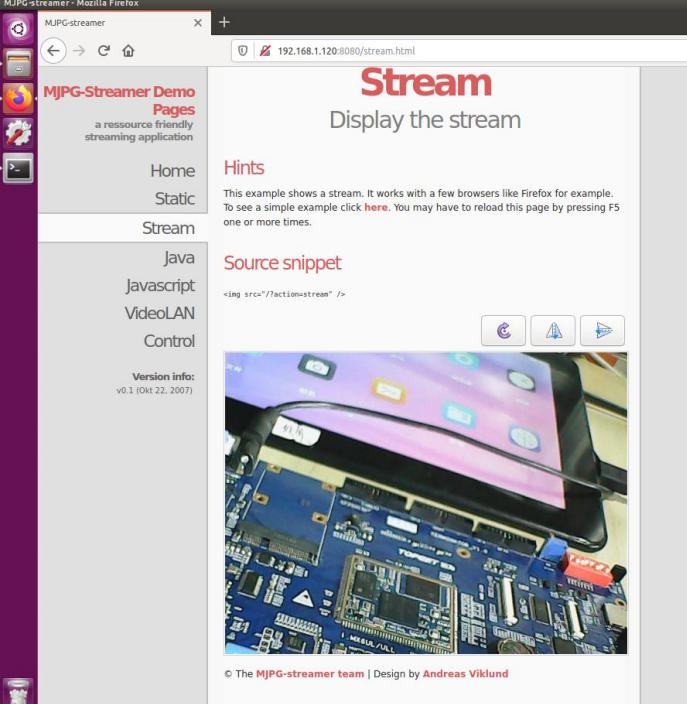Screen dimensions: 687x704
Task: Click the large 'Stream' page heading
Action: pyautogui.click(x=426, y=83)
